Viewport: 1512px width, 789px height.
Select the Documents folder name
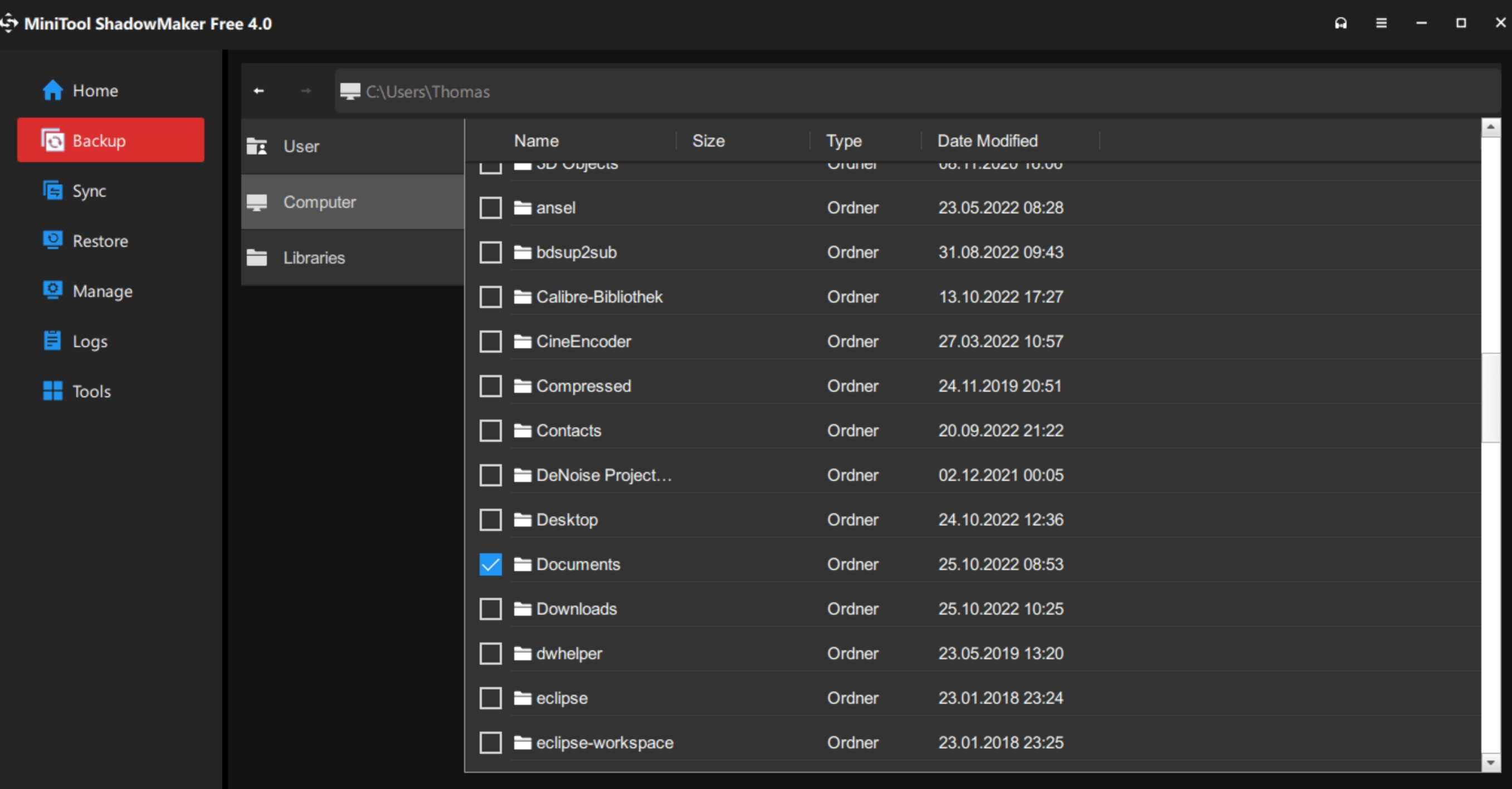point(578,565)
